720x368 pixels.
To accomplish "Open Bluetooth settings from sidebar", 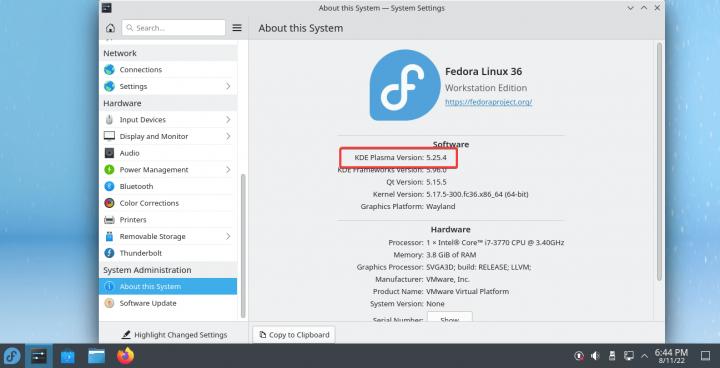I will [168, 187].
